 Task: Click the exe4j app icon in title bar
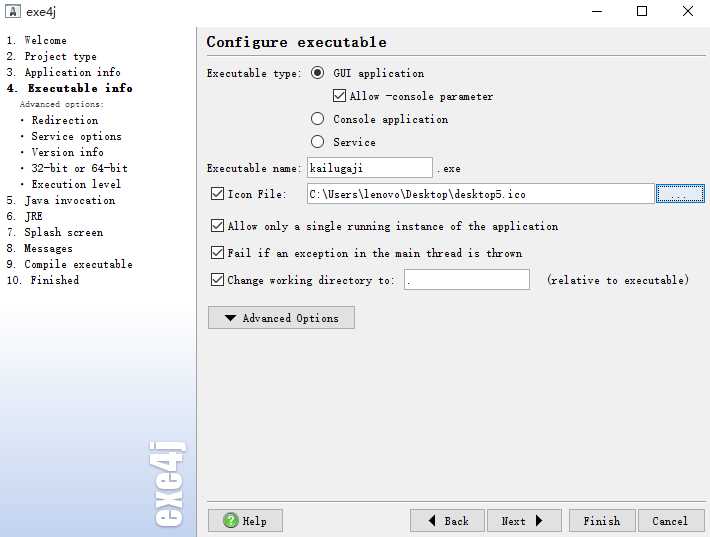[14, 11]
